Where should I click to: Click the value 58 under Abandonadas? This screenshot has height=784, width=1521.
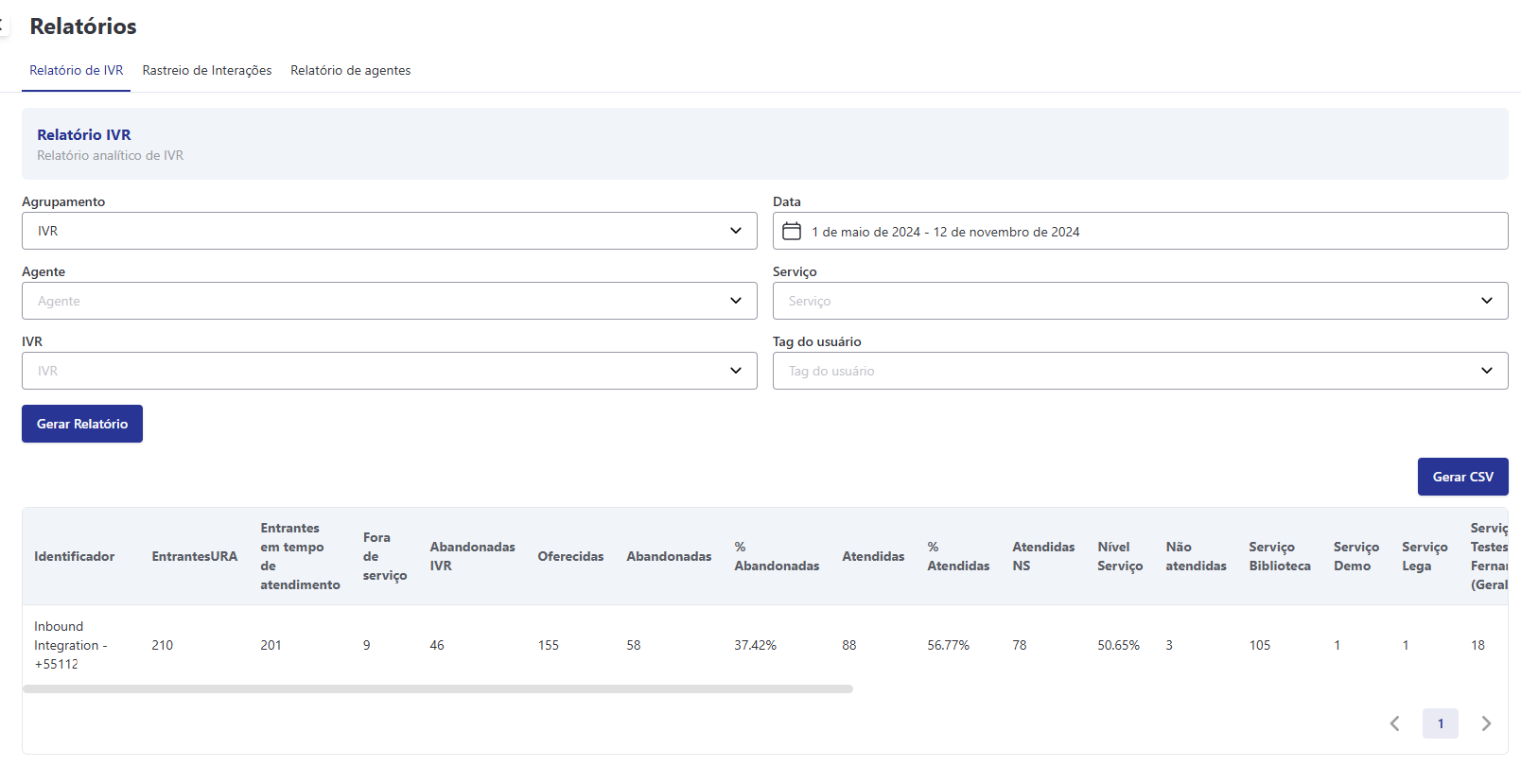click(x=634, y=645)
